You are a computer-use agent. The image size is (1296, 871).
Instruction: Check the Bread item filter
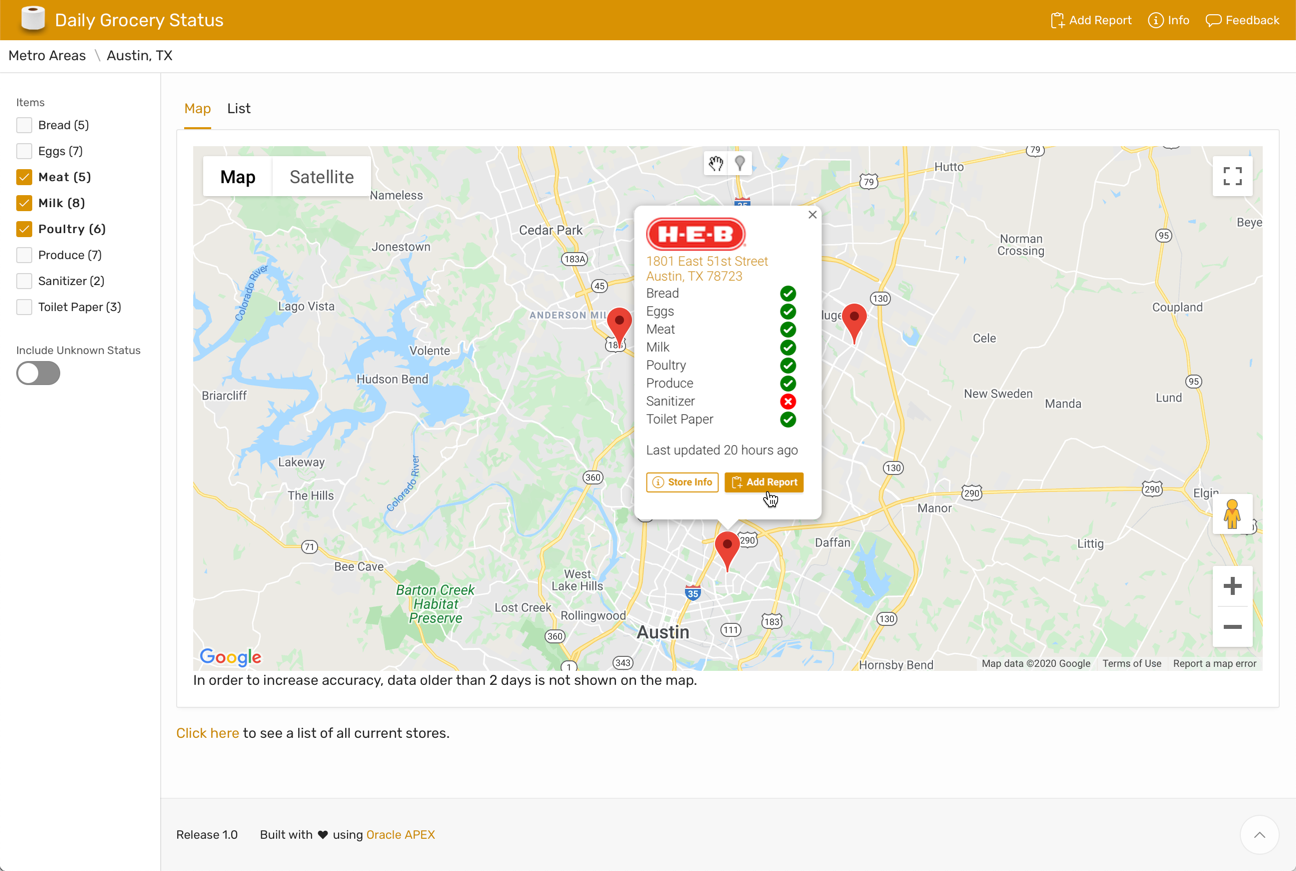coord(23,124)
